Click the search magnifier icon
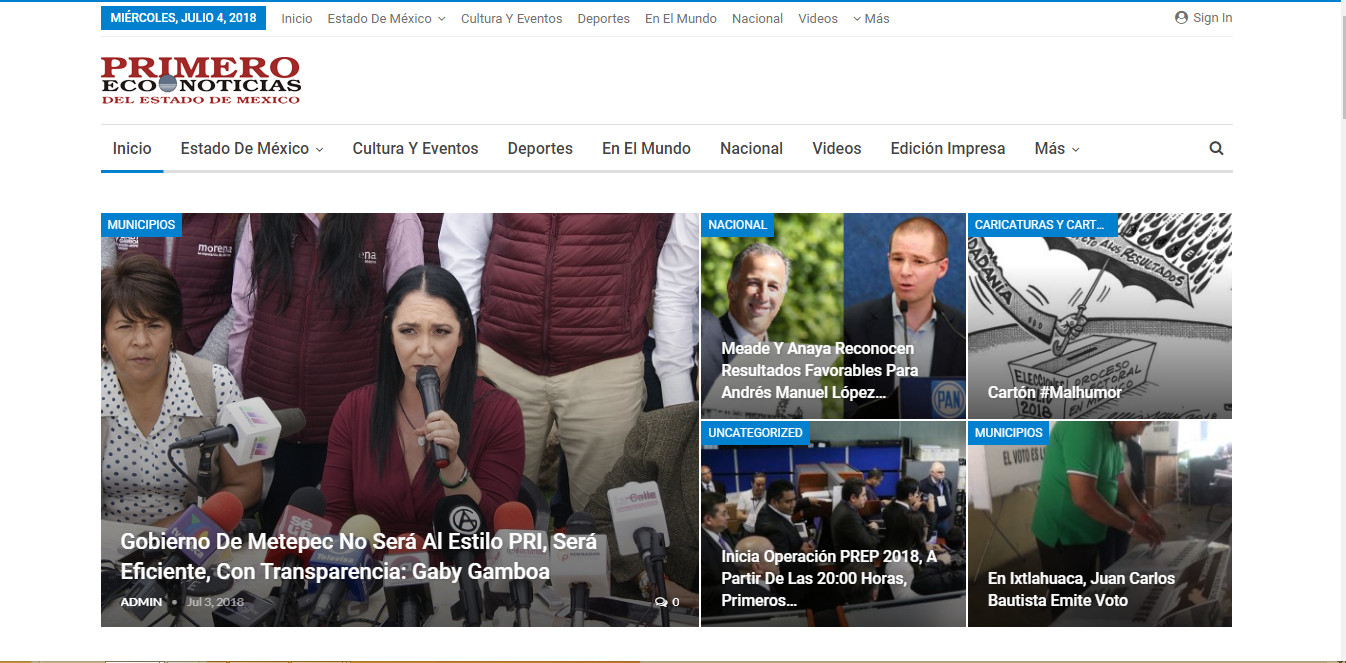 click(x=1216, y=148)
